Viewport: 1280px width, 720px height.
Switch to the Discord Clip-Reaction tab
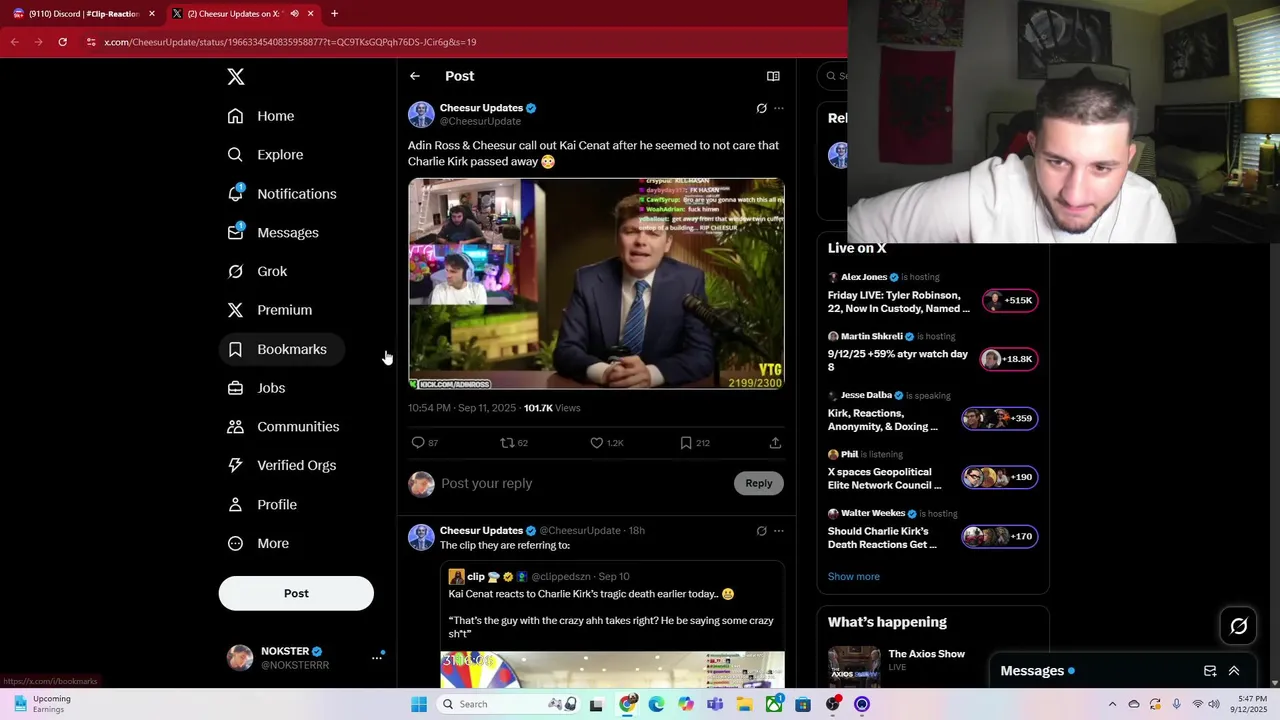(x=85, y=14)
